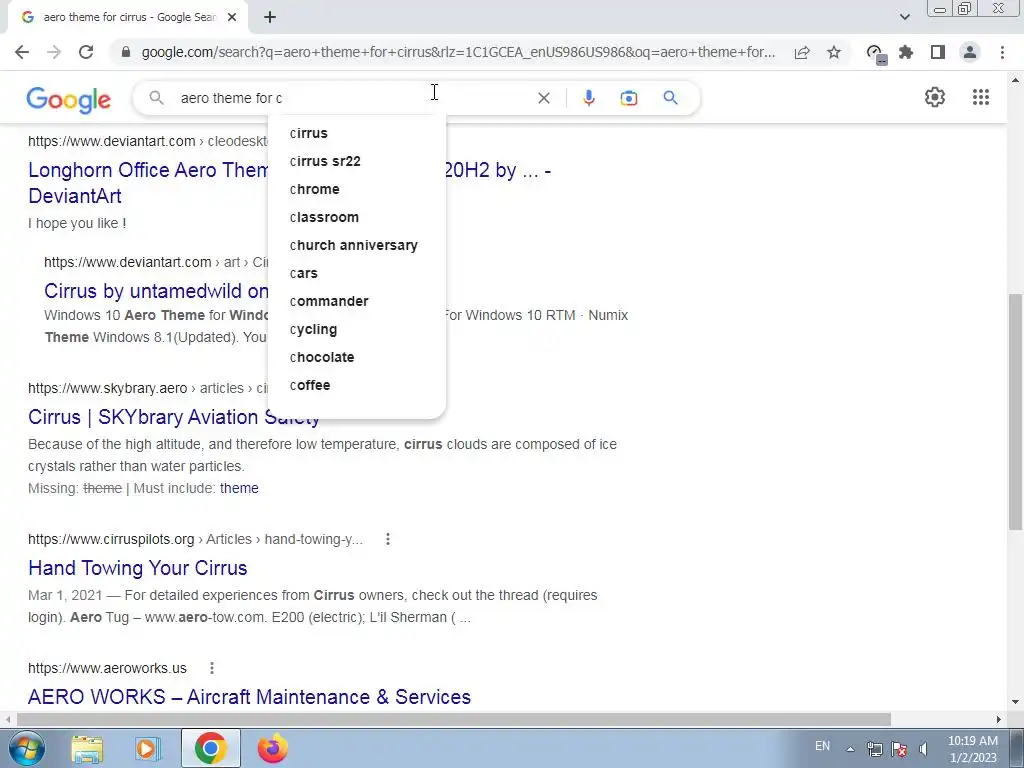
Task: Open the network tray icon
Action: click(874, 749)
